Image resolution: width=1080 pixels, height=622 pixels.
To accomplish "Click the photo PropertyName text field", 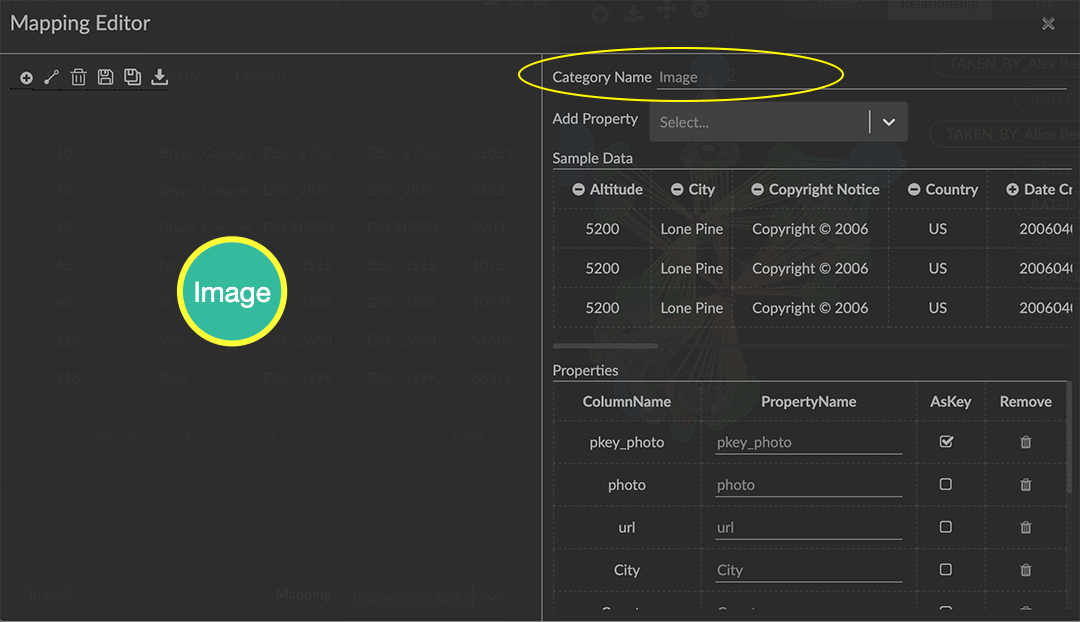I will click(808, 485).
